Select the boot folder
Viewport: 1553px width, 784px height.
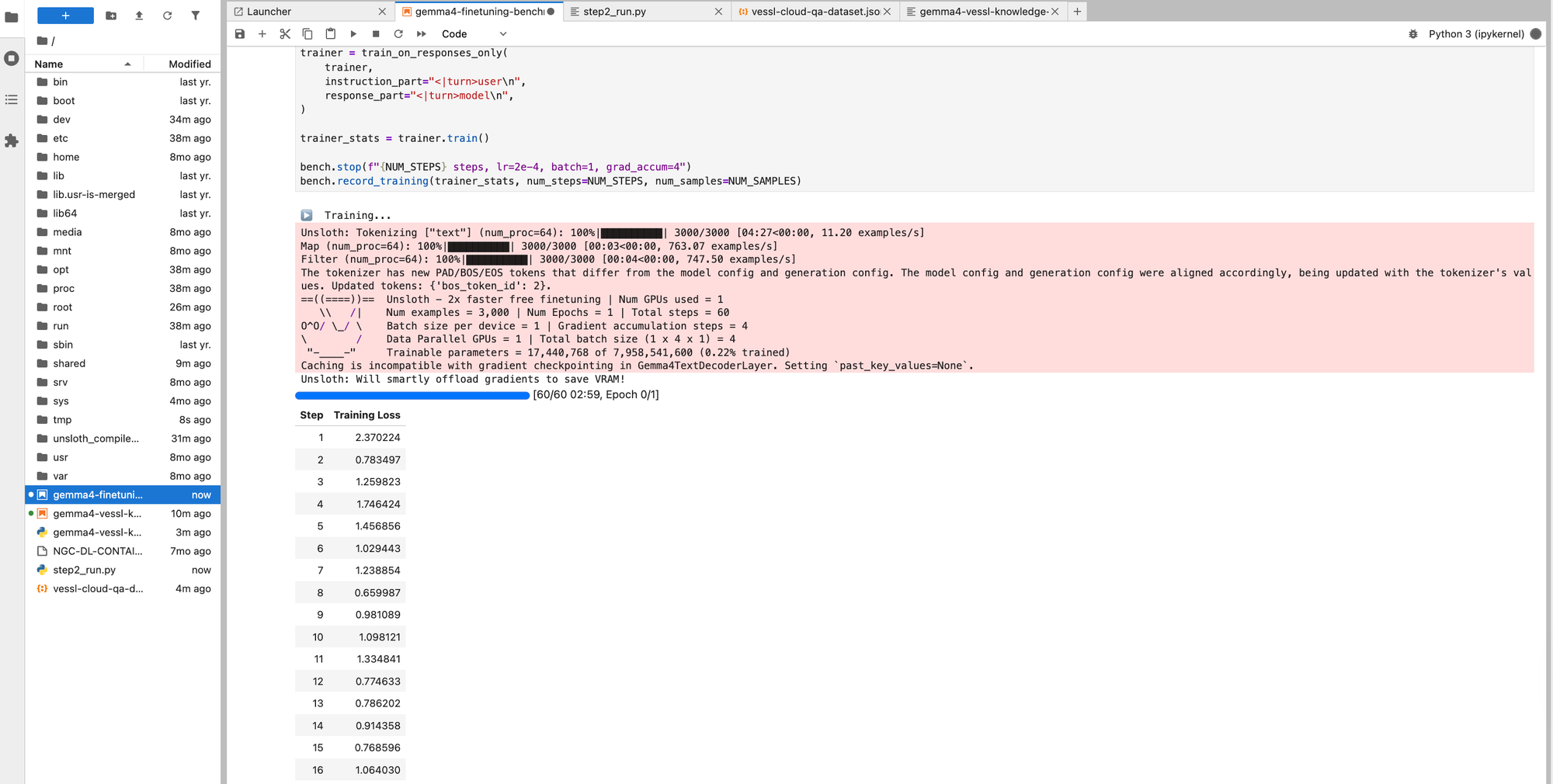pos(123,101)
